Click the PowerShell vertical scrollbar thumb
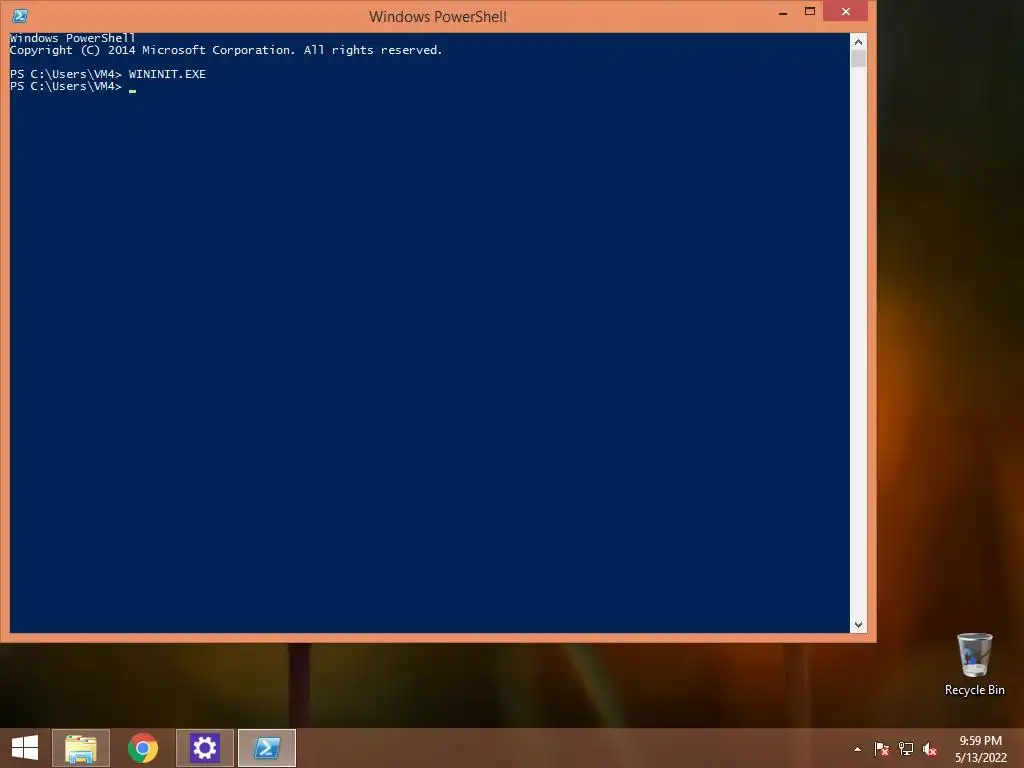The width and height of the screenshot is (1024, 768). (858, 59)
